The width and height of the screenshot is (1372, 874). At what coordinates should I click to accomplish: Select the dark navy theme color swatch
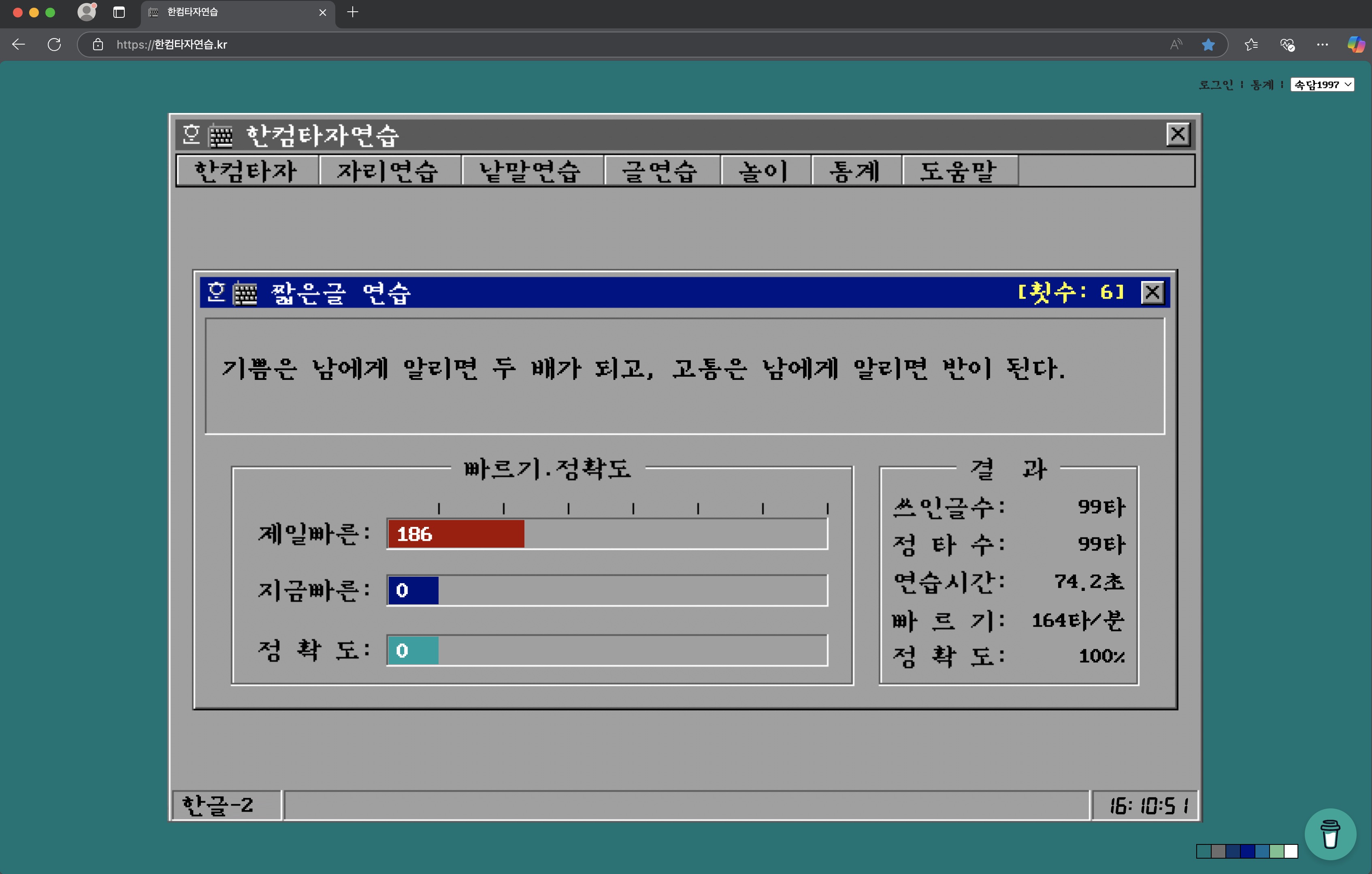pyautogui.click(x=1233, y=851)
